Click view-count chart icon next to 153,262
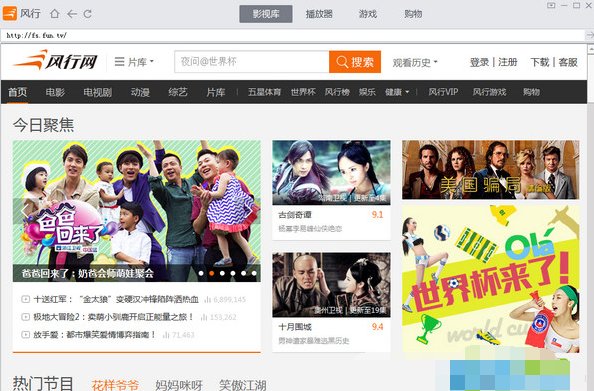This screenshot has height=391, width=594. point(204,317)
